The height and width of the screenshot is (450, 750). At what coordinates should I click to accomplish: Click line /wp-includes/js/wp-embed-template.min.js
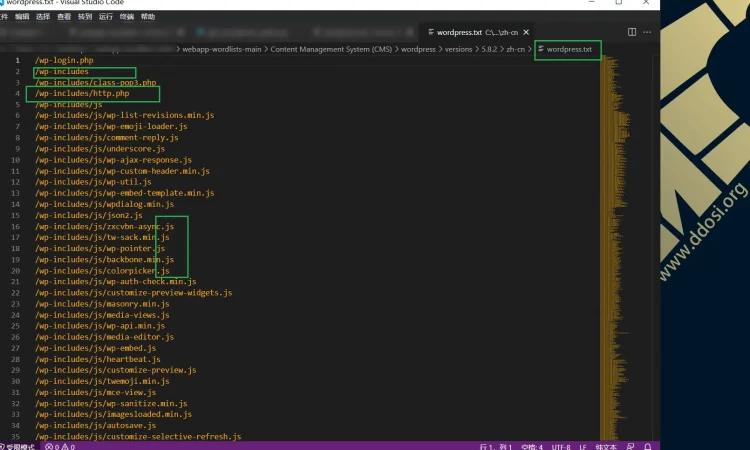[x=124, y=193]
